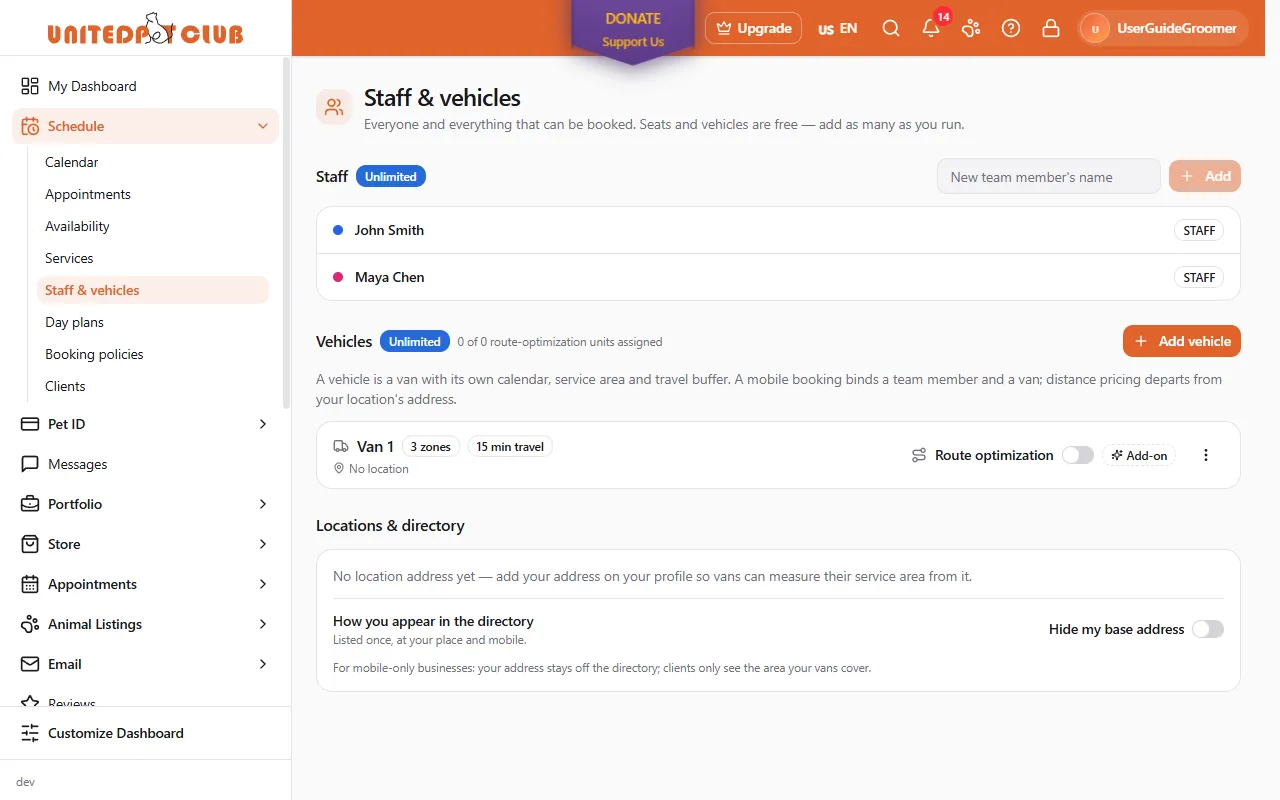1280x800 pixels.
Task: Click the Donate Support Us banner
Action: 633,30
